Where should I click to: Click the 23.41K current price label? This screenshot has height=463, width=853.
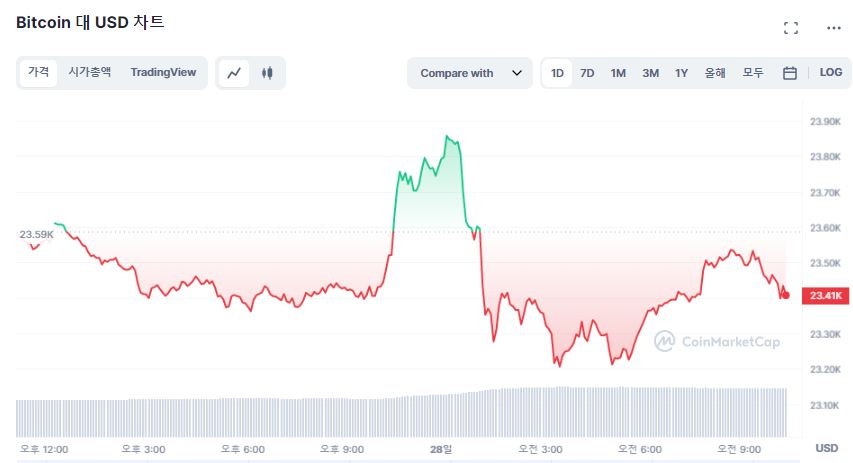coord(828,296)
